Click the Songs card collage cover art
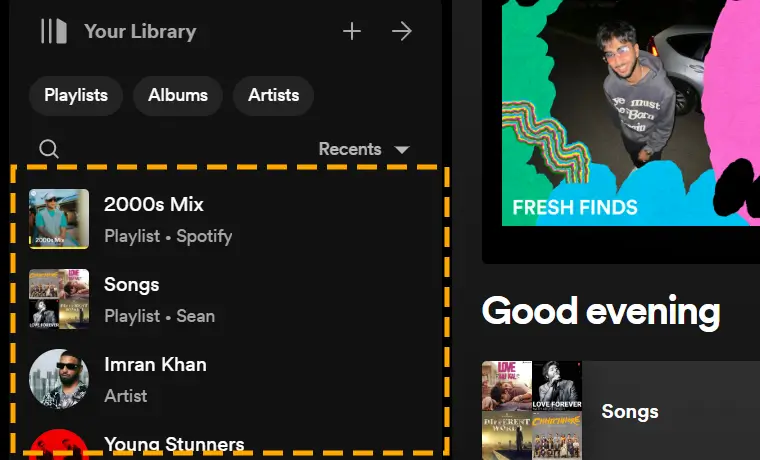 point(532,411)
